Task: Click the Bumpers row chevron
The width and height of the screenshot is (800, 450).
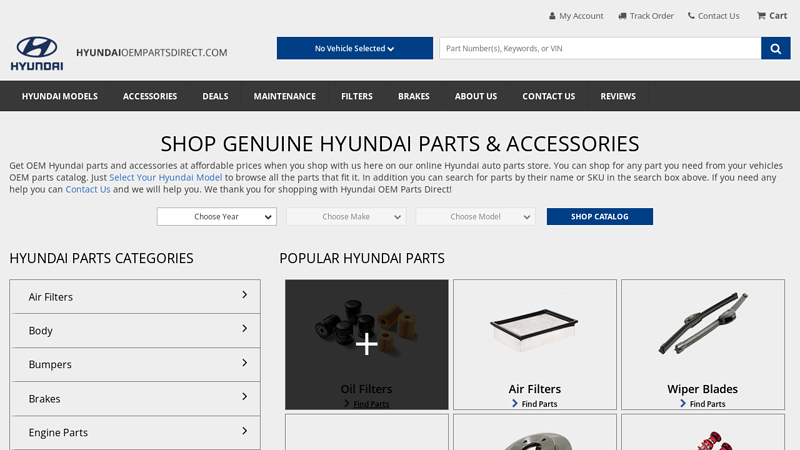Action: point(245,363)
